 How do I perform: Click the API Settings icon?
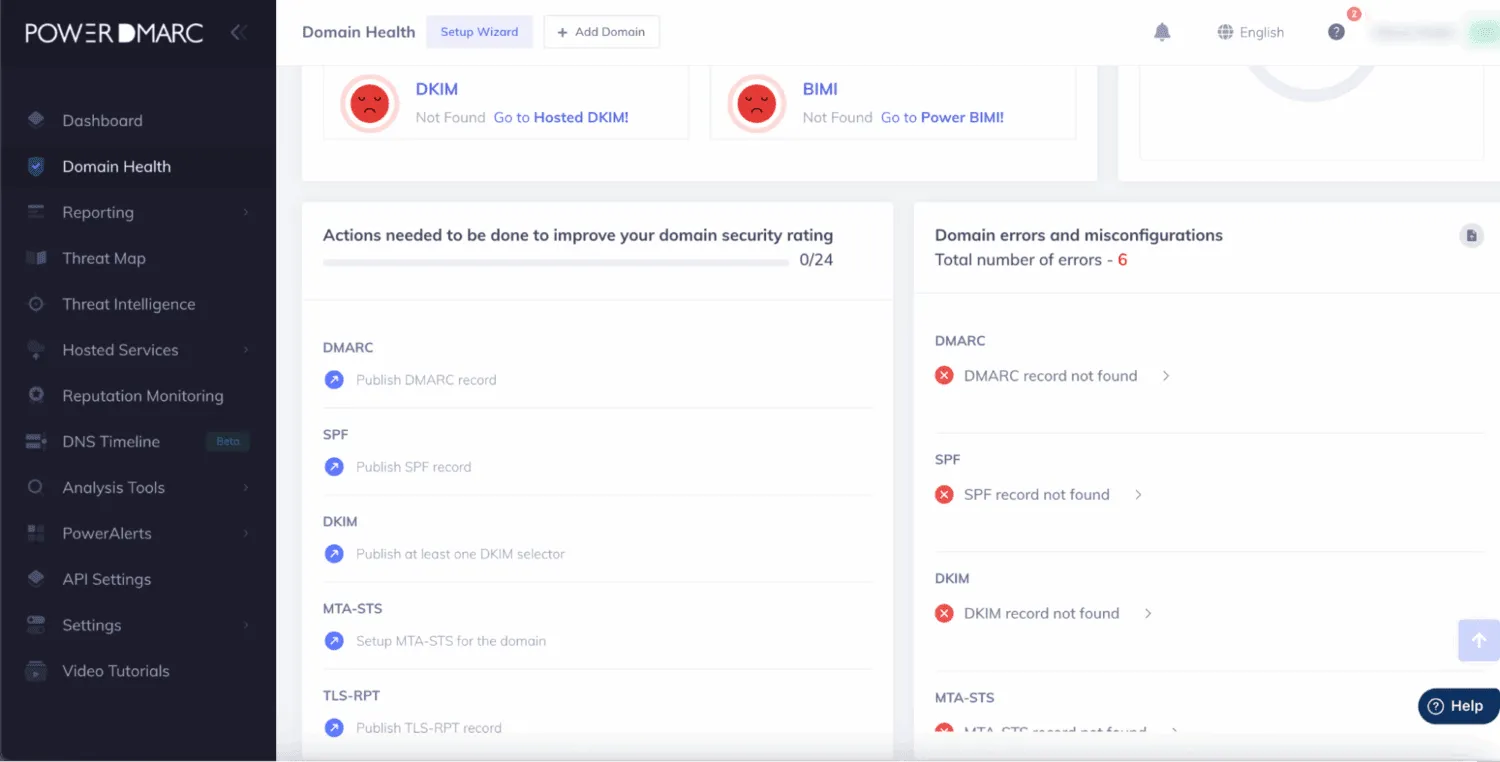[36, 579]
